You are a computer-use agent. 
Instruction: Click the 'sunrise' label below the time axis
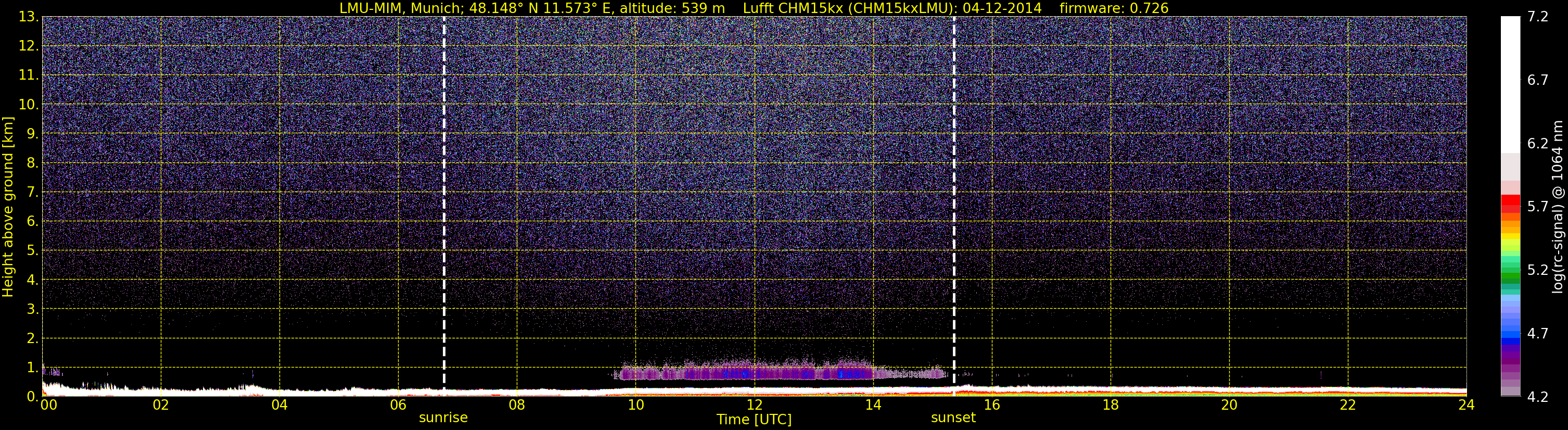tap(443, 418)
